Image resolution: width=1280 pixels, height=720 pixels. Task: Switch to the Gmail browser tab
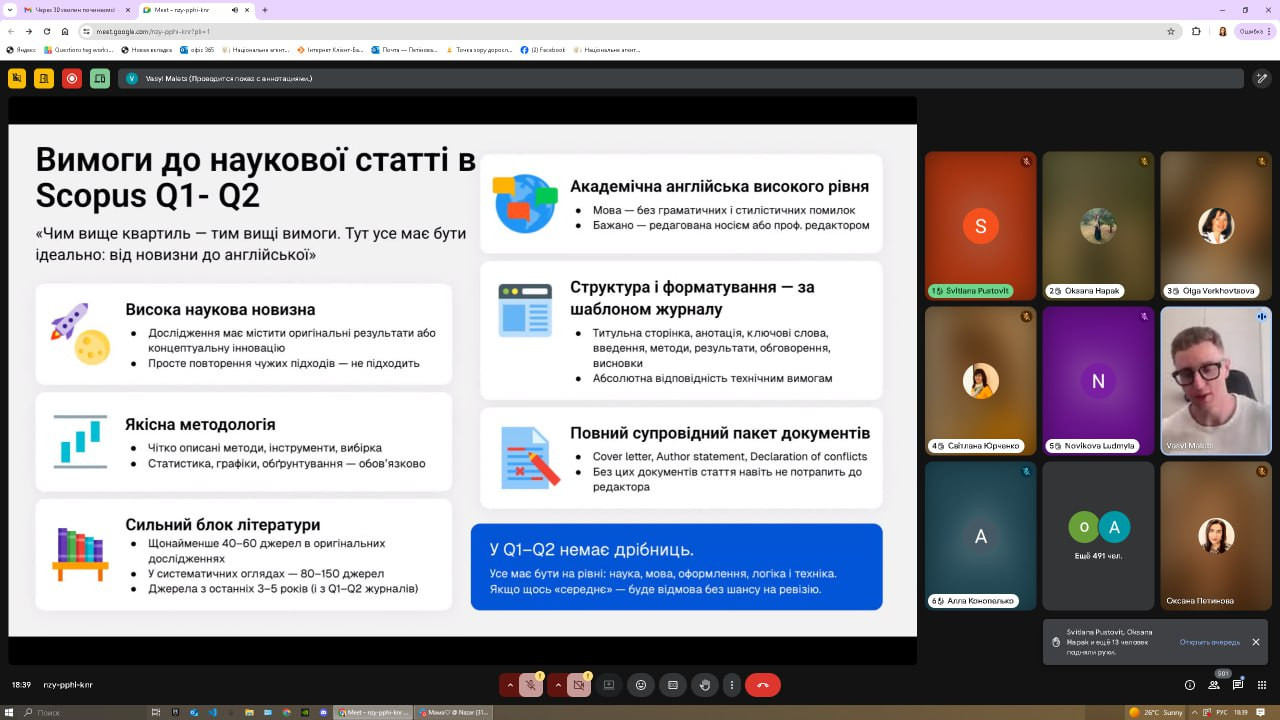70,10
